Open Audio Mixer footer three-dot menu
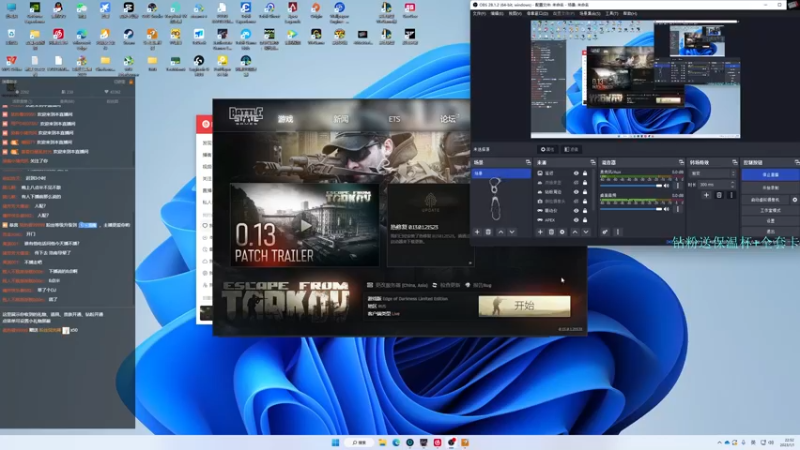This screenshot has height=450, width=800. (617, 232)
